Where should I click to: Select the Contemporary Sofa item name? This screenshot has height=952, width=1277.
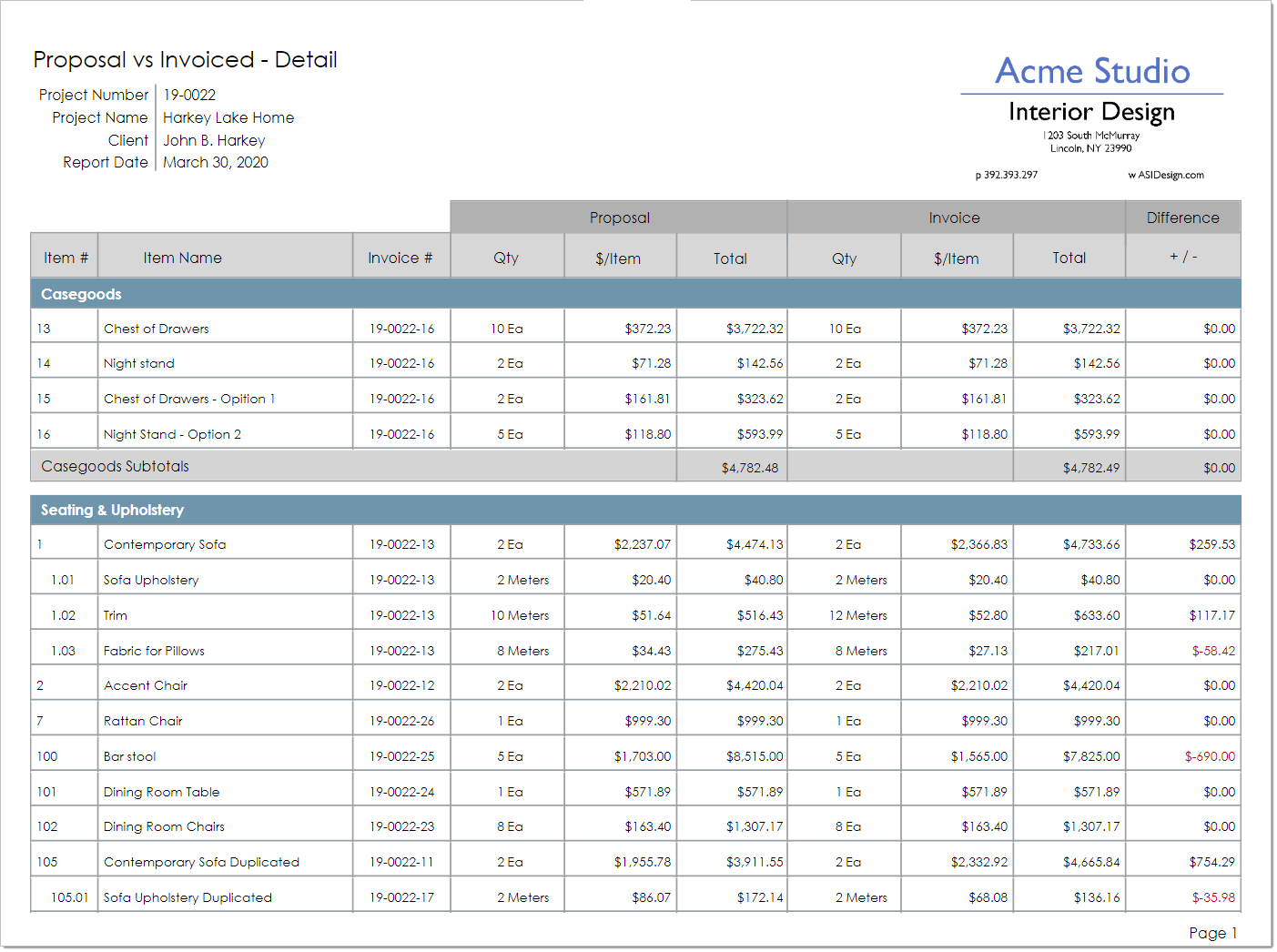(165, 544)
